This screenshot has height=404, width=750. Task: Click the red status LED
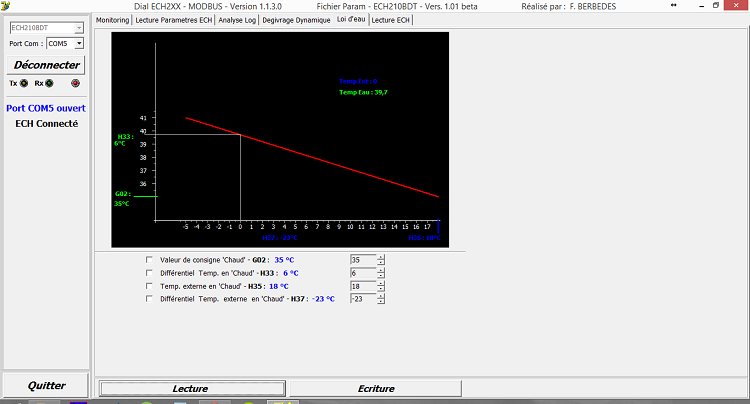coord(74,84)
